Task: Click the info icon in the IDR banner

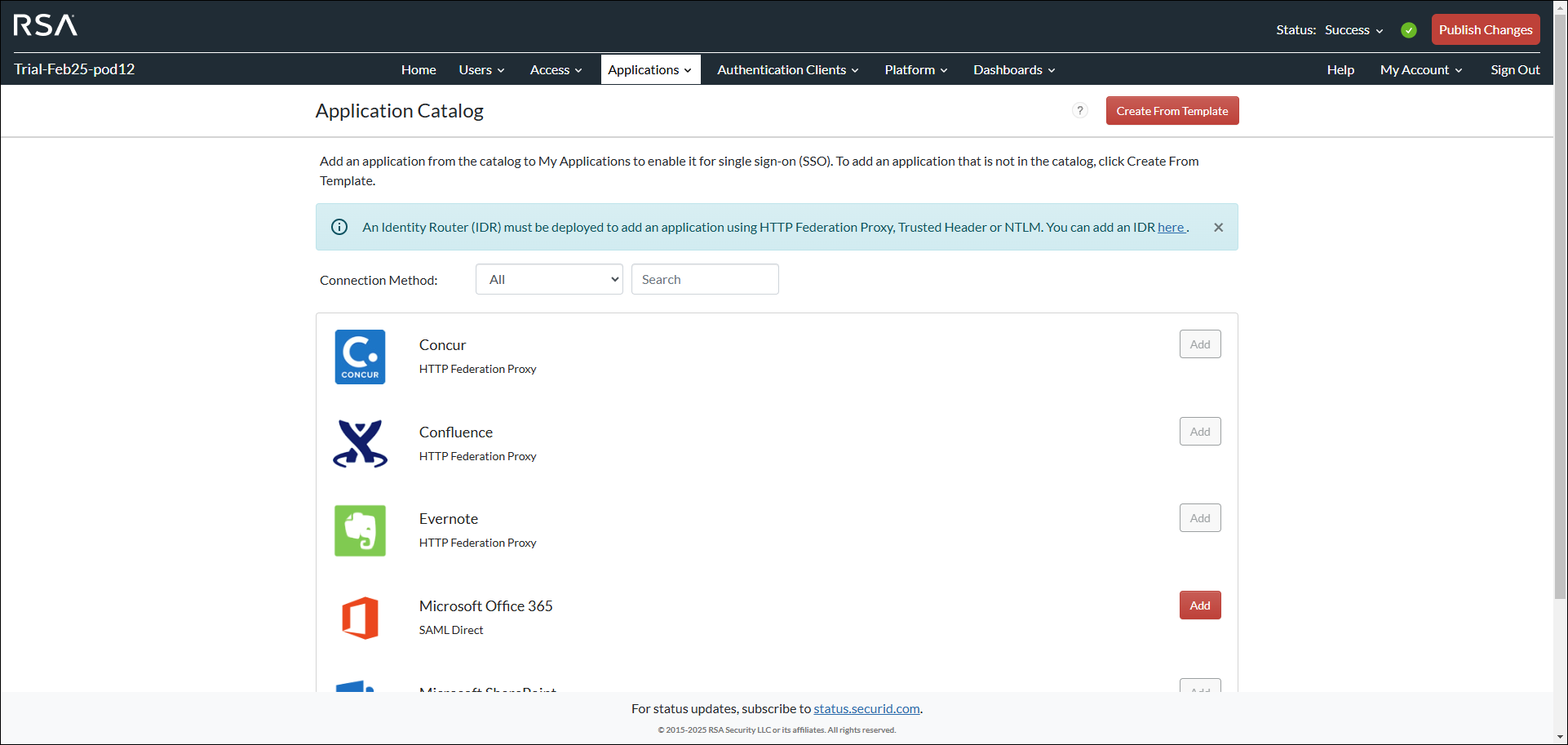Action: click(x=339, y=227)
